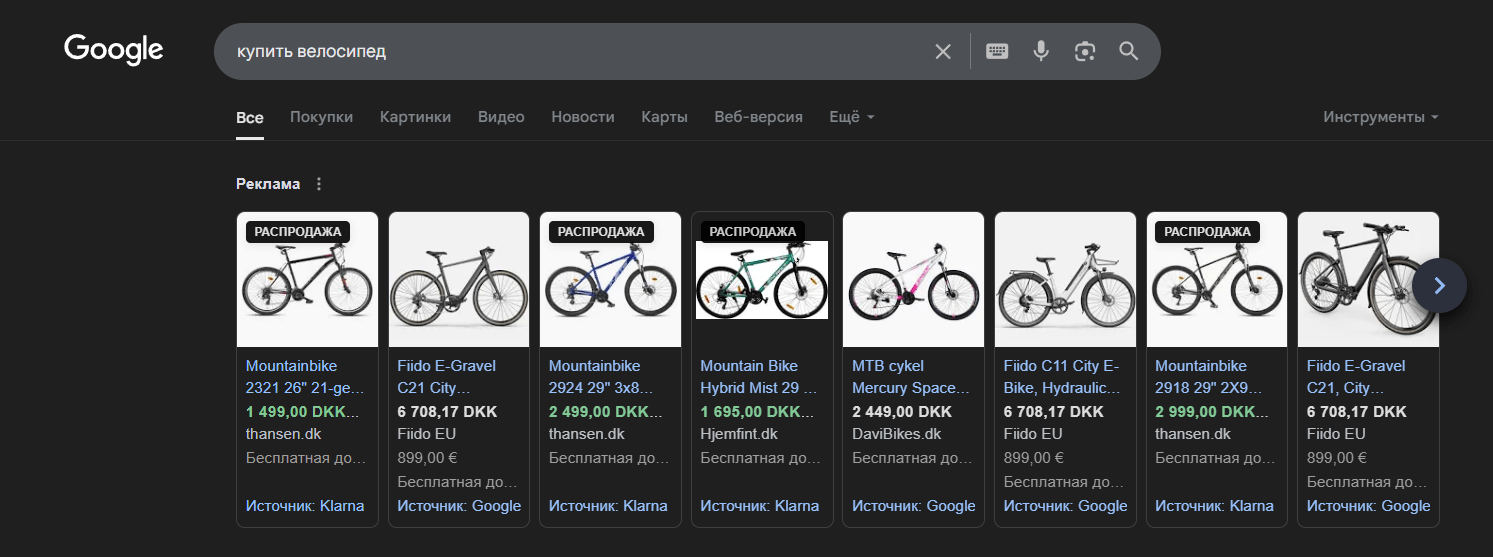Click the blue Mountainbike 2924 thumbnail
This screenshot has height=557, width=1493.
point(610,285)
